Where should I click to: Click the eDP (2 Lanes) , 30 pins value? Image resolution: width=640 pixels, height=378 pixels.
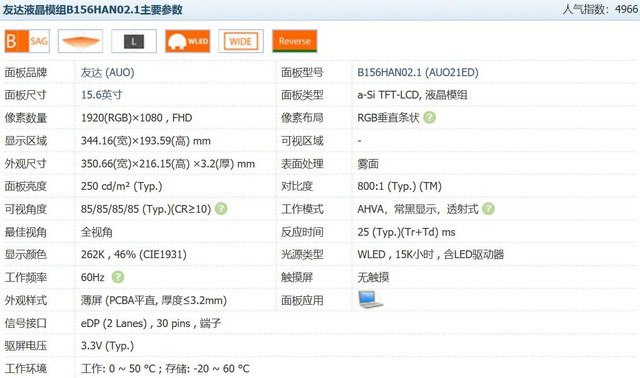tap(151, 323)
